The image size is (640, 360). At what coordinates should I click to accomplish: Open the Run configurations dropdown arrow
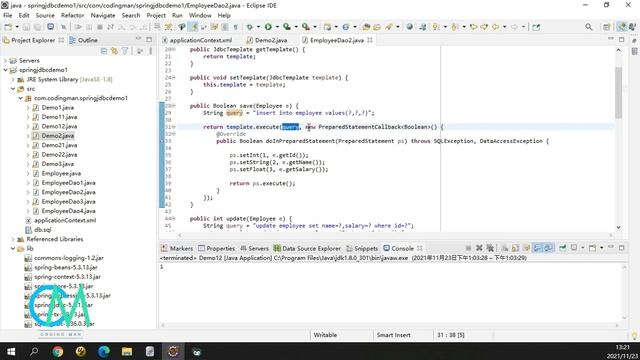point(277,27)
